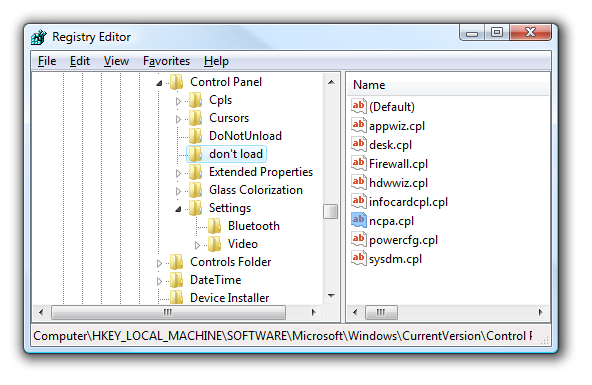The width and height of the screenshot is (592, 385).
Task: Click the powercfg.cpl string value icon
Action: tap(359, 239)
